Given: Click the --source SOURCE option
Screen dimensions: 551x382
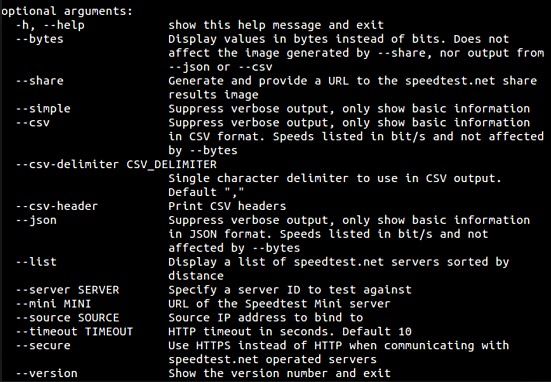Looking at the screenshot, I should tap(67, 318).
